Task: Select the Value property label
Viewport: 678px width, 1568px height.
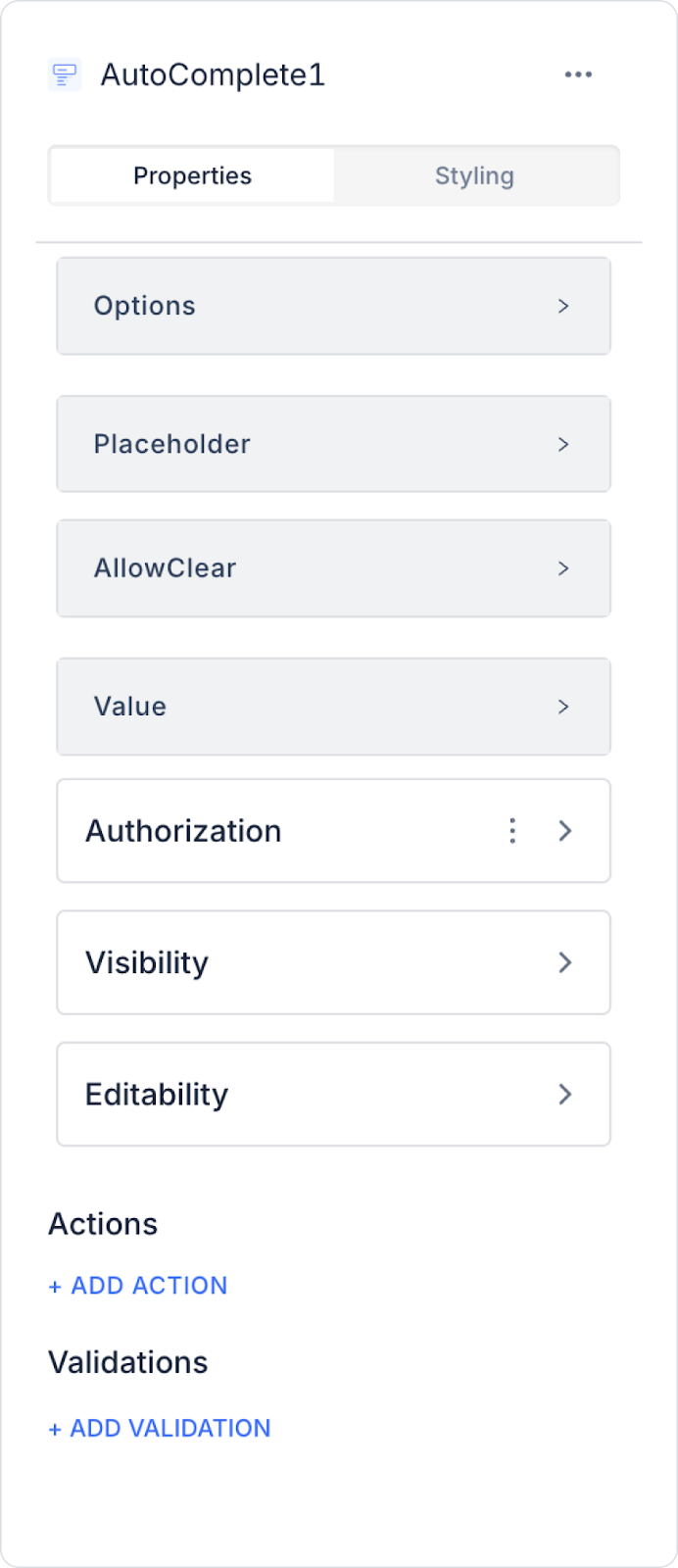Action: (130, 707)
